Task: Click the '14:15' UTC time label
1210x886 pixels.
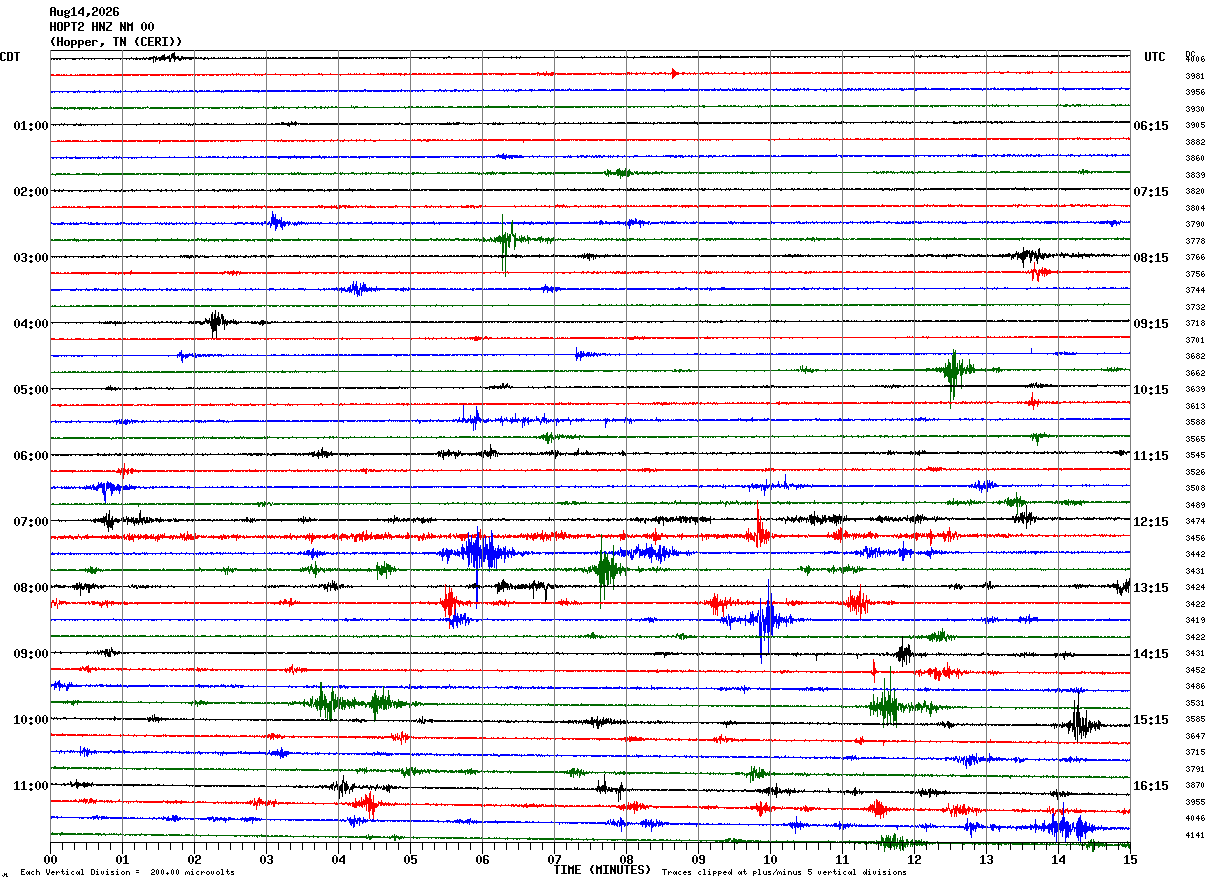Action: click(1152, 654)
